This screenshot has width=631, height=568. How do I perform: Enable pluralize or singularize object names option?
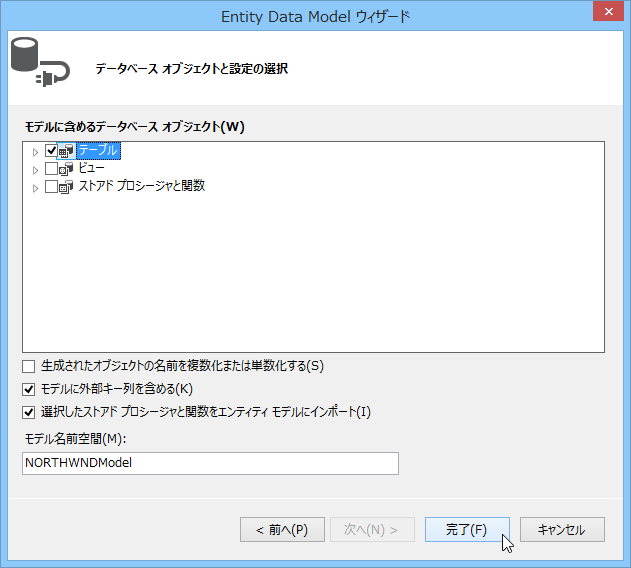point(29,366)
